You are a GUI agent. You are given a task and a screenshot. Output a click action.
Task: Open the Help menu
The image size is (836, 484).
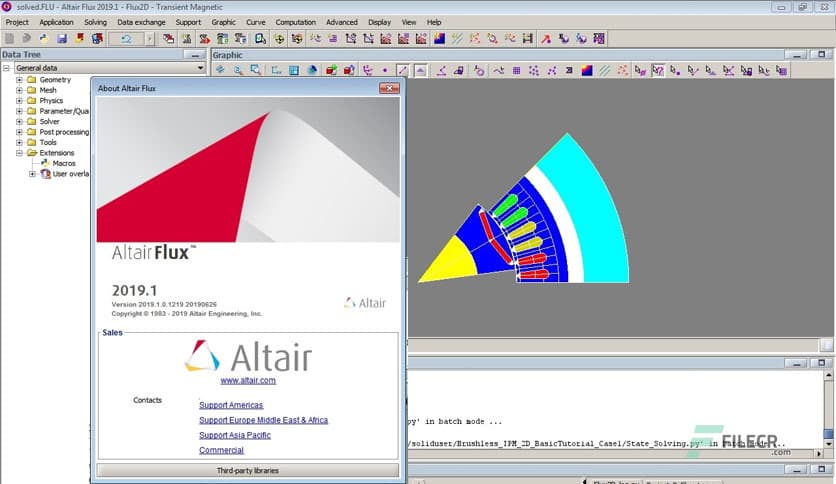coord(434,22)
